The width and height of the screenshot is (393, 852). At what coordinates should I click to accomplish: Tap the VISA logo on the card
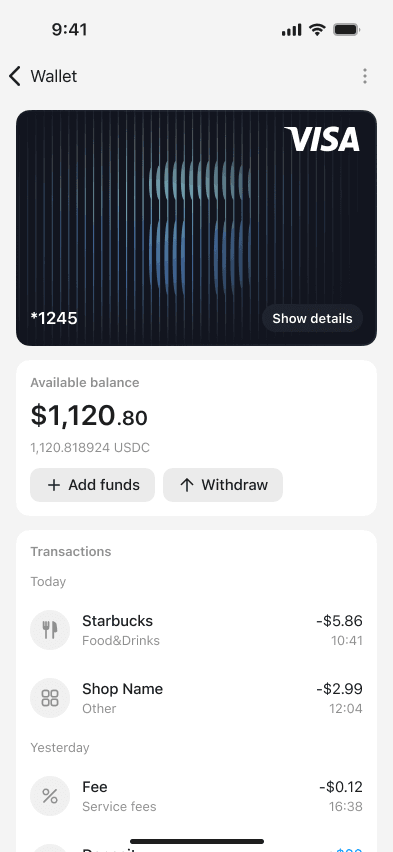point(322,139)
